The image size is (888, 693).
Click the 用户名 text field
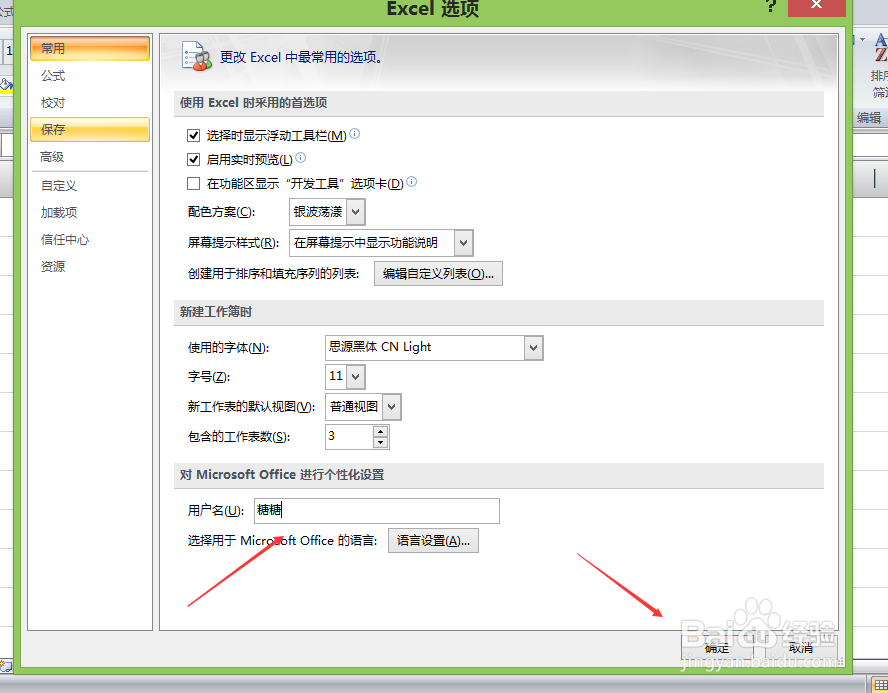point(377,511)
